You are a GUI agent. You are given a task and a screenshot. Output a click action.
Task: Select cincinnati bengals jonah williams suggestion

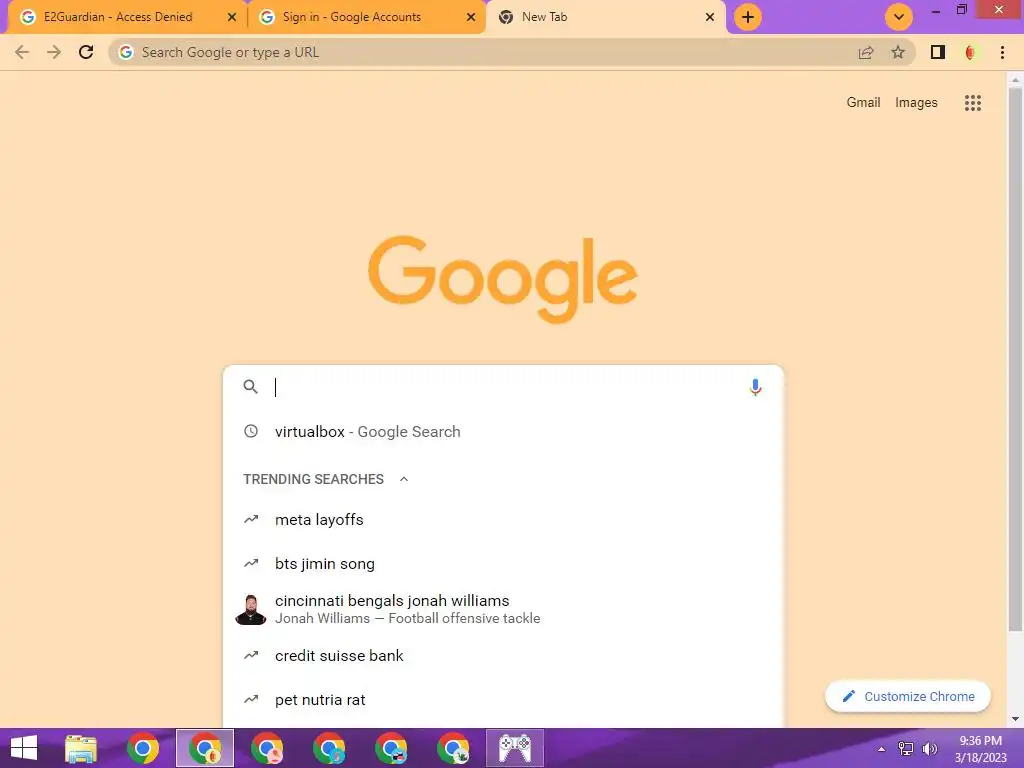[503, 609]
